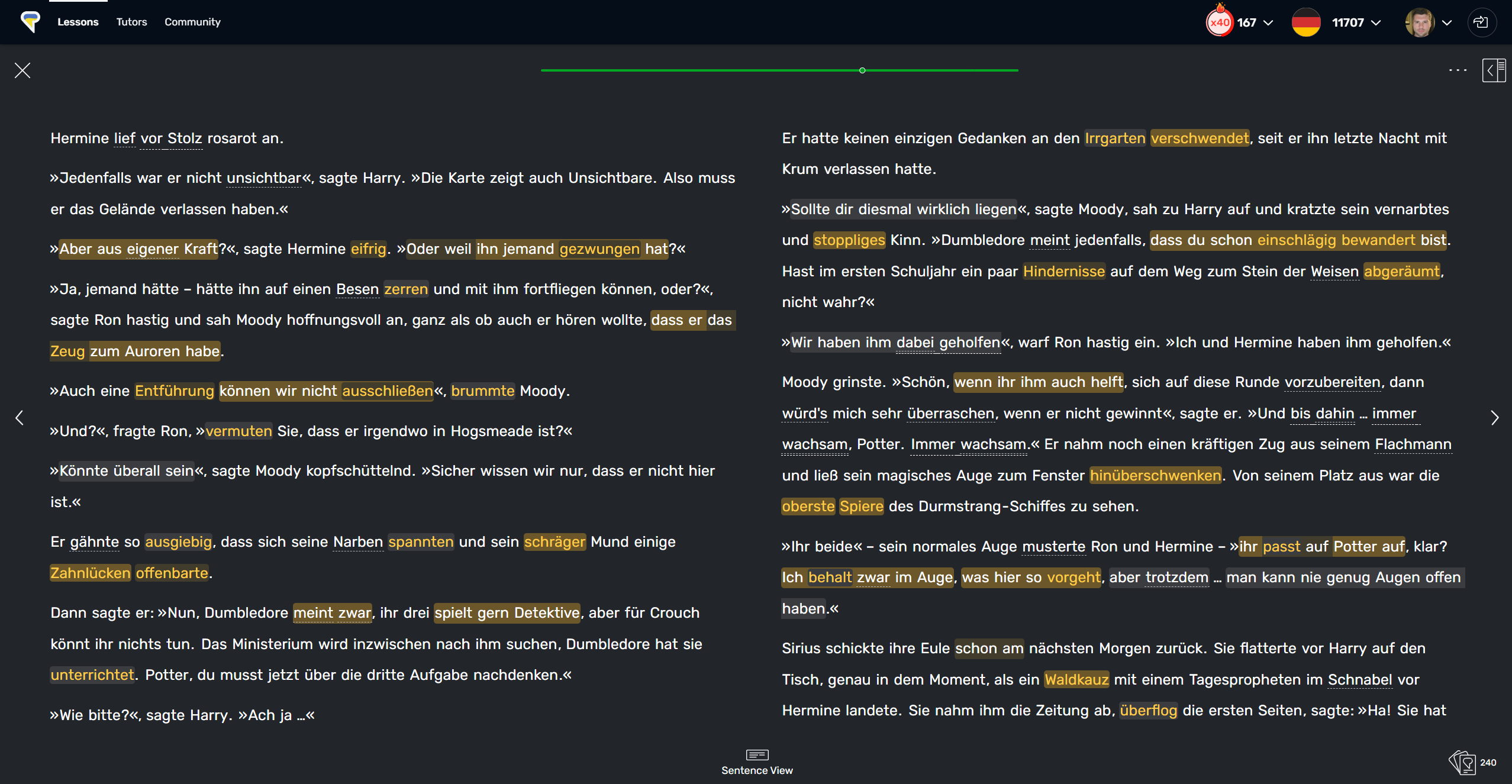Click highlighted word 'eifrig'
Screen dimensions: 1512x784
pyautogui.click(x=368, y=249)
